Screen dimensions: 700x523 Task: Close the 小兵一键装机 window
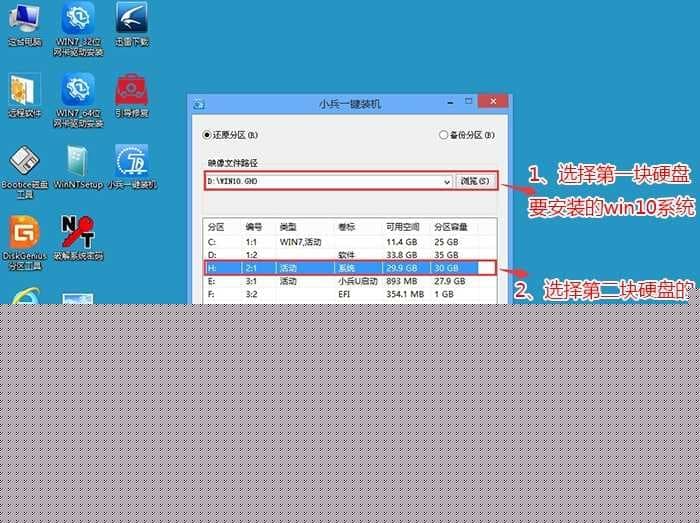point(493,101)
